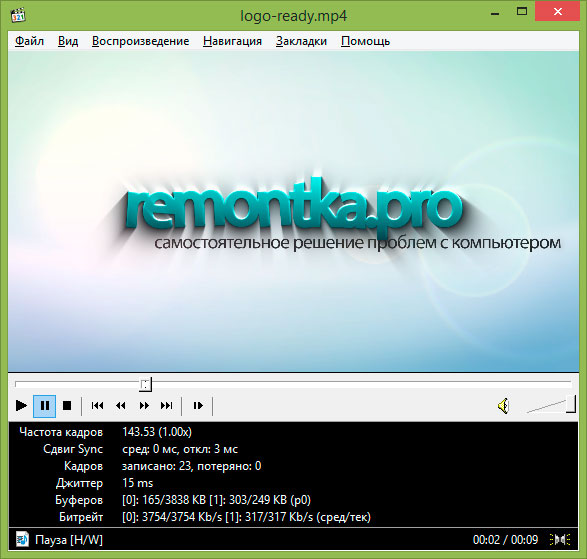Decrease playback speed rewind icon
Image resolution: width=587 pixels, height=559 pixels.
[121, 405]
